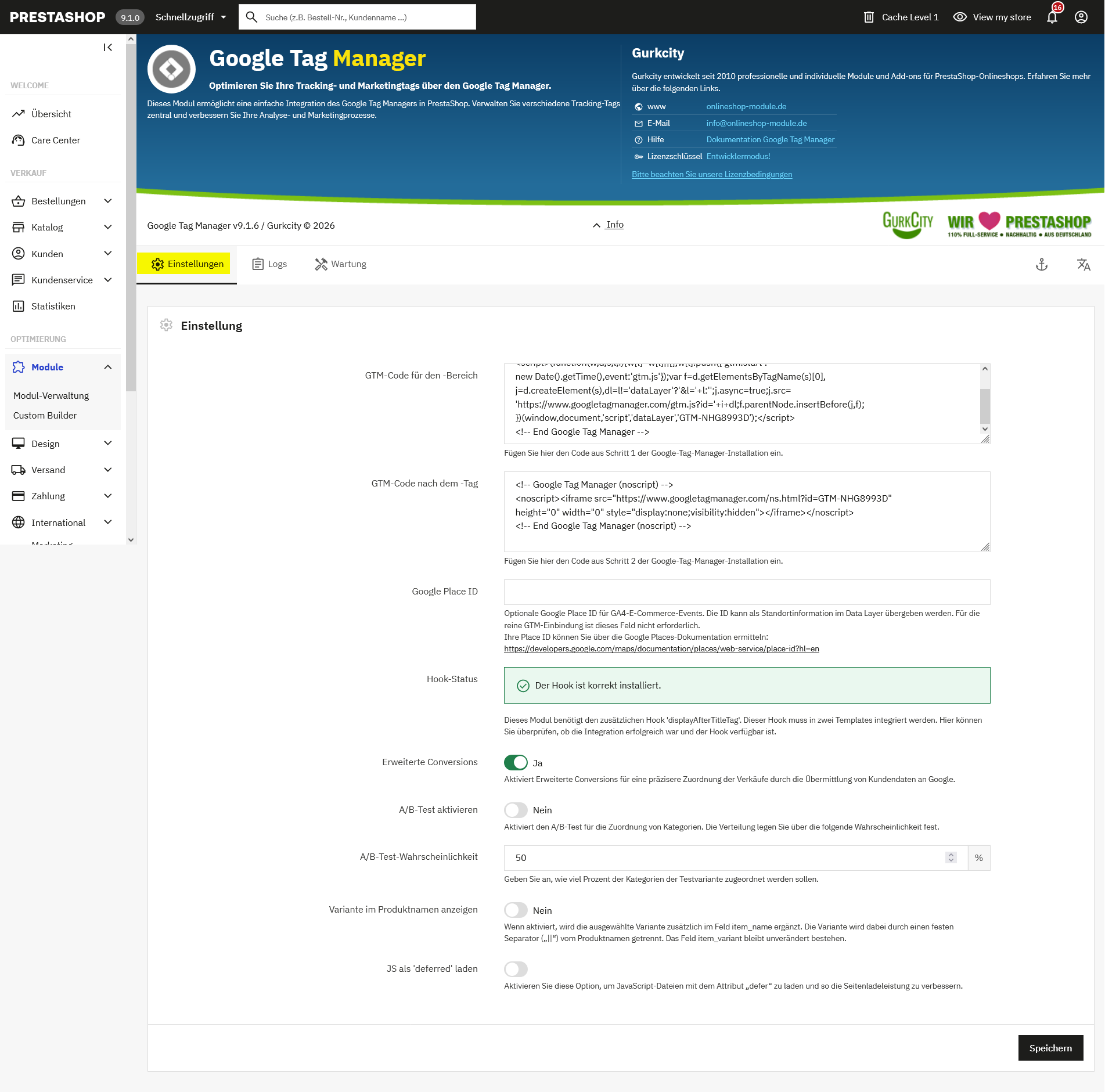Open the Lizenzbedingungen link
The height and width of the screenshot is (1092, 1105).
click(x=712, y=174)
